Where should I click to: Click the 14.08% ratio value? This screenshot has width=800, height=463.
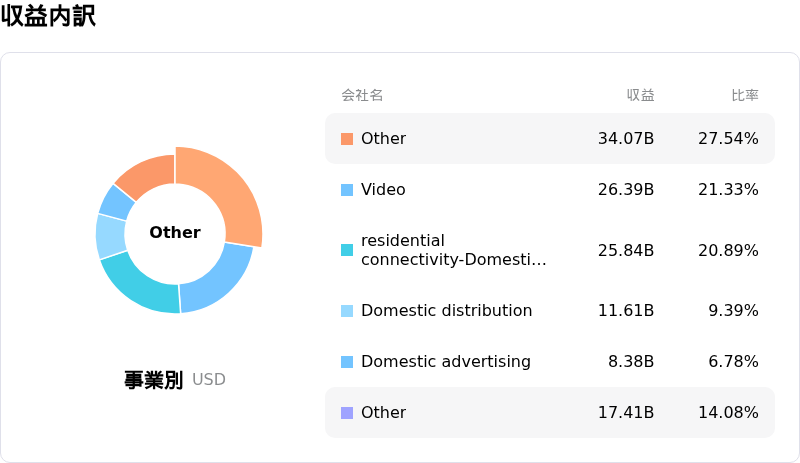[x=729, y=412]
